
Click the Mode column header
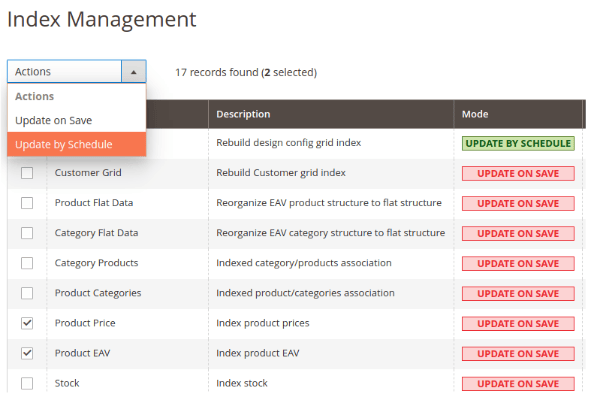pos(517,114)
